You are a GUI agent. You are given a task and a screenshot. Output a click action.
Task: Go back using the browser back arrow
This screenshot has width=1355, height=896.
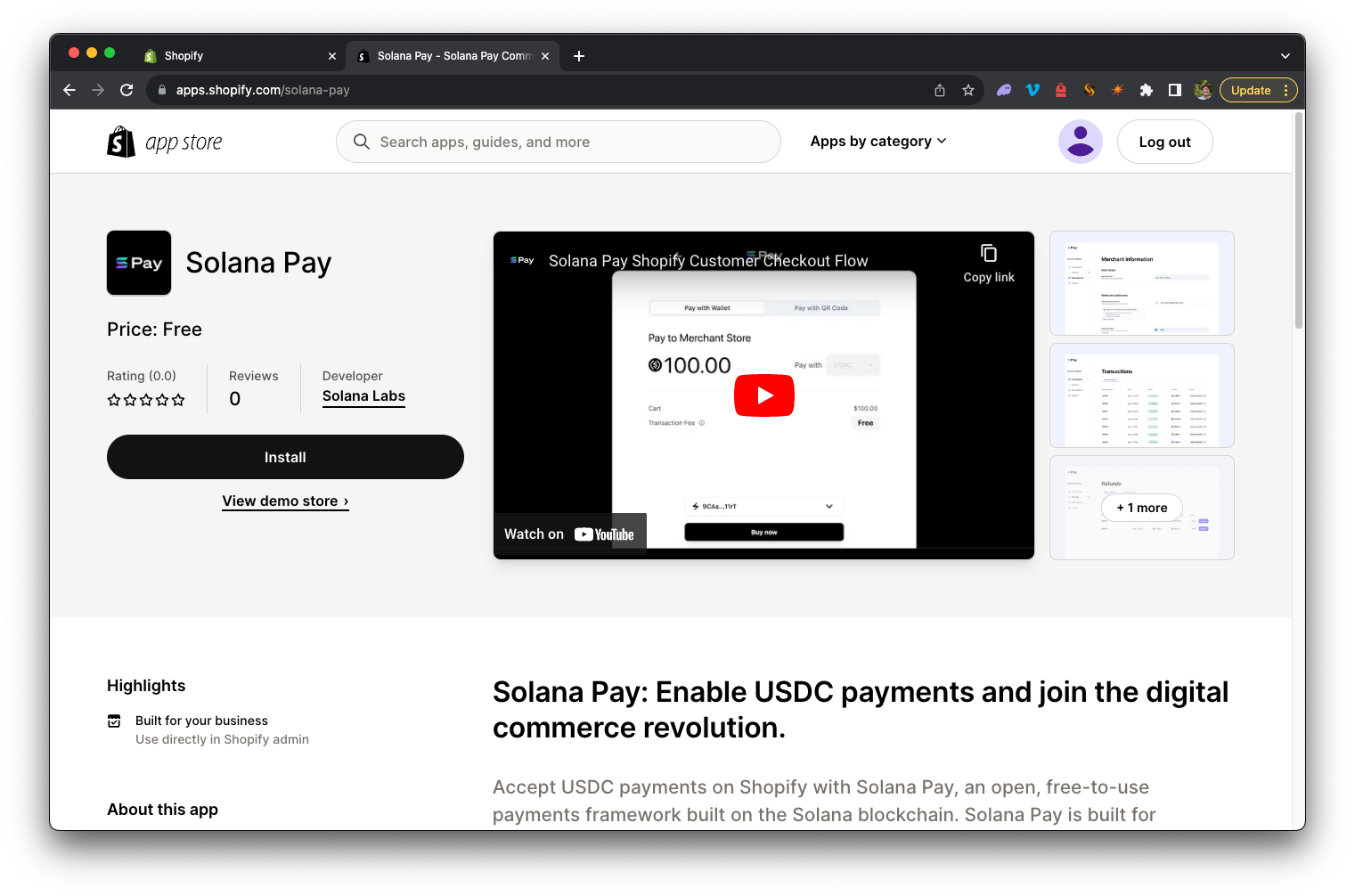point(69,90)
